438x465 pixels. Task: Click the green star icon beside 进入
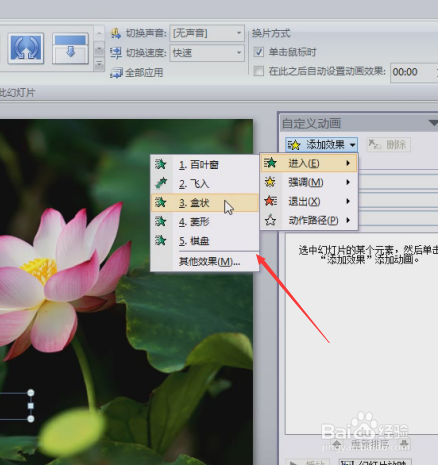(x=270, y=163)
